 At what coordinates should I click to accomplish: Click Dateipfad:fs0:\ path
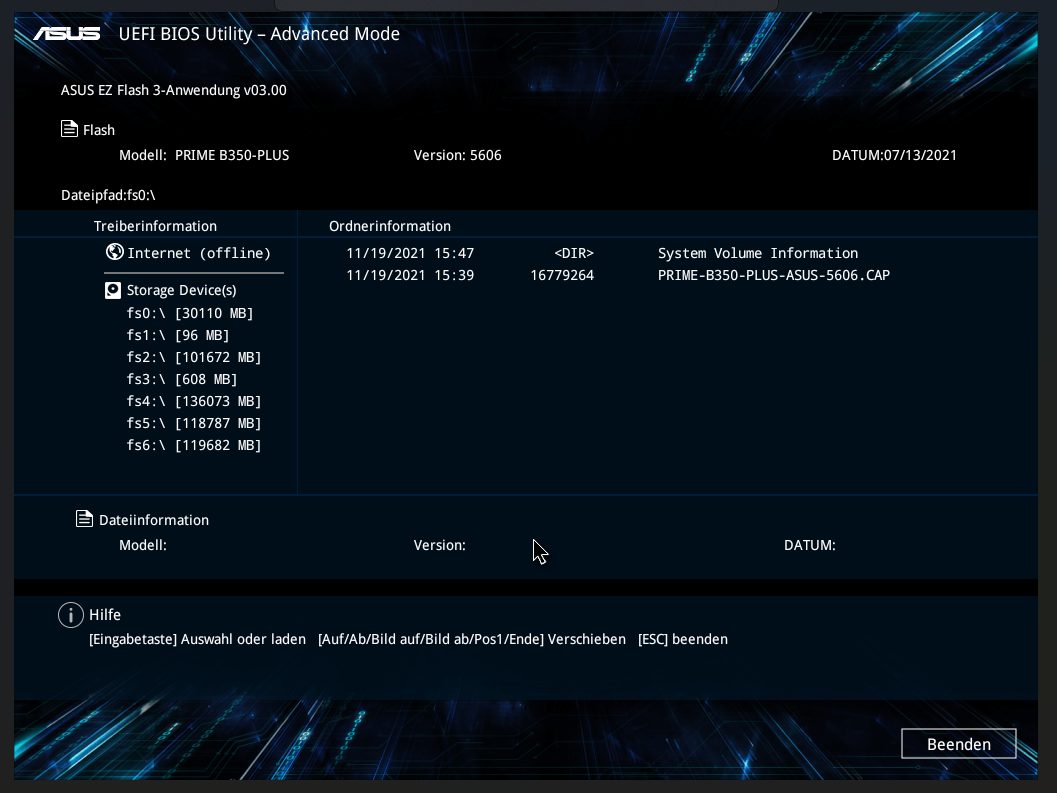[108, 195]
